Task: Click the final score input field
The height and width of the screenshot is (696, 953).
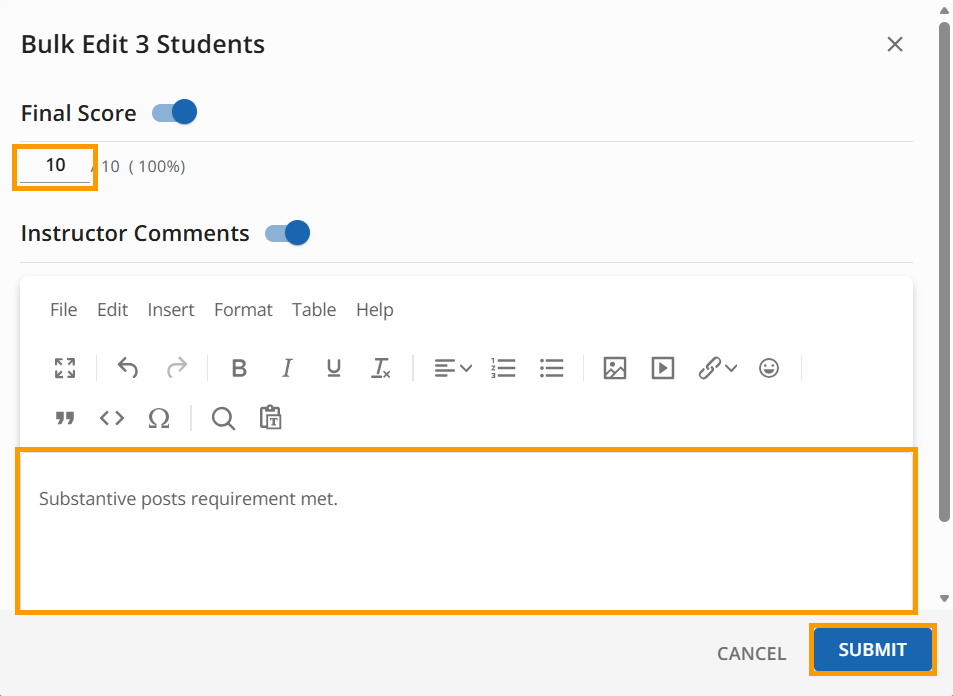Action: [55, 166]
